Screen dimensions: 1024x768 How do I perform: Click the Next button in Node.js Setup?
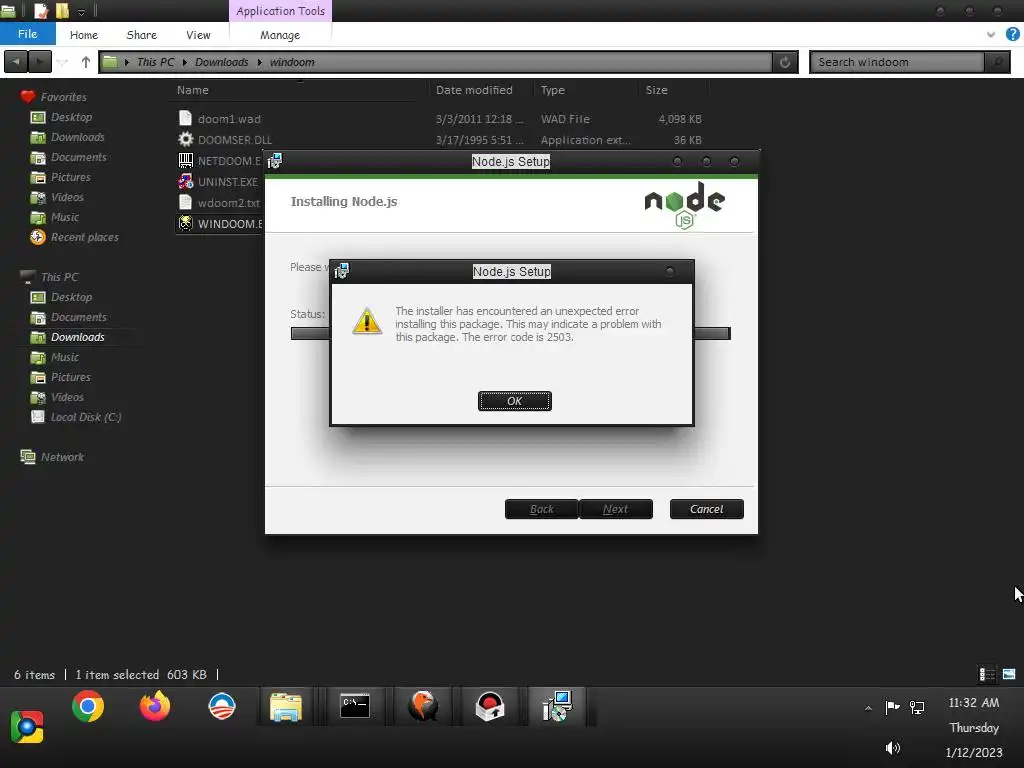click(x=615, y=509)
